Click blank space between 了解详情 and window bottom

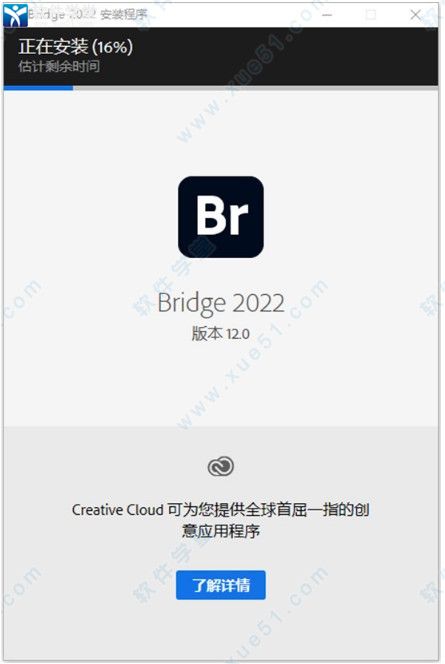coord(221,629)
